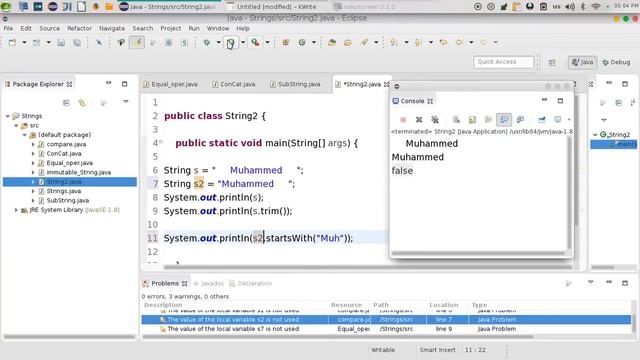Click the Save All toolbar icon
The width and height of the screenshot is (640, 360).
[x=77, y=42]
